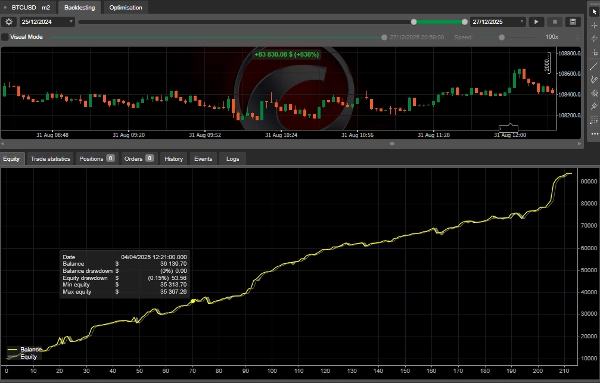The height and width of the screenshot is (383, 600).
Task: Click the date range end slider handle
Action: pyautogui.click(x=465, y=22)
